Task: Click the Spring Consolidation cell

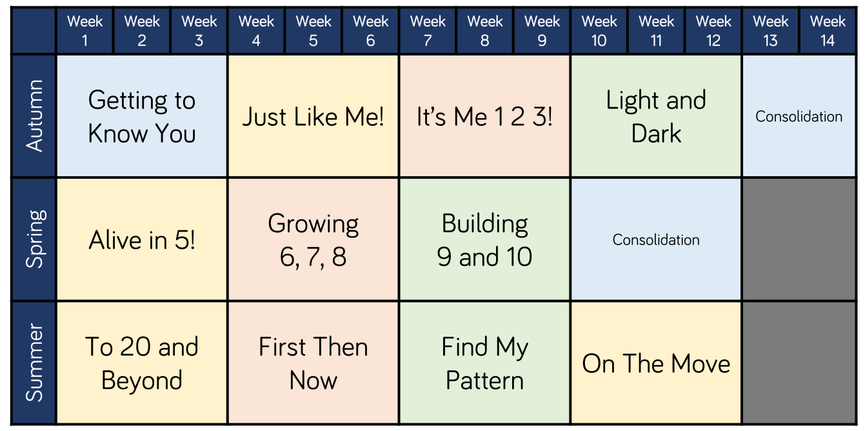Action: click(x=656, y=240)
